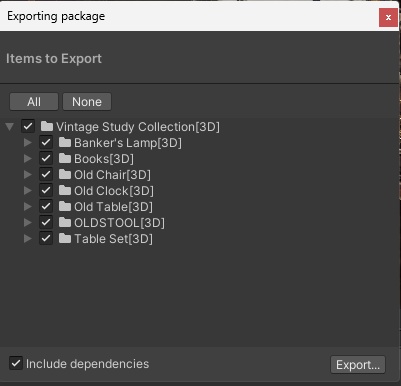Toggle the Include dependencies checkbox
This screenshot has height=386, width=401.
pos(16,363)
